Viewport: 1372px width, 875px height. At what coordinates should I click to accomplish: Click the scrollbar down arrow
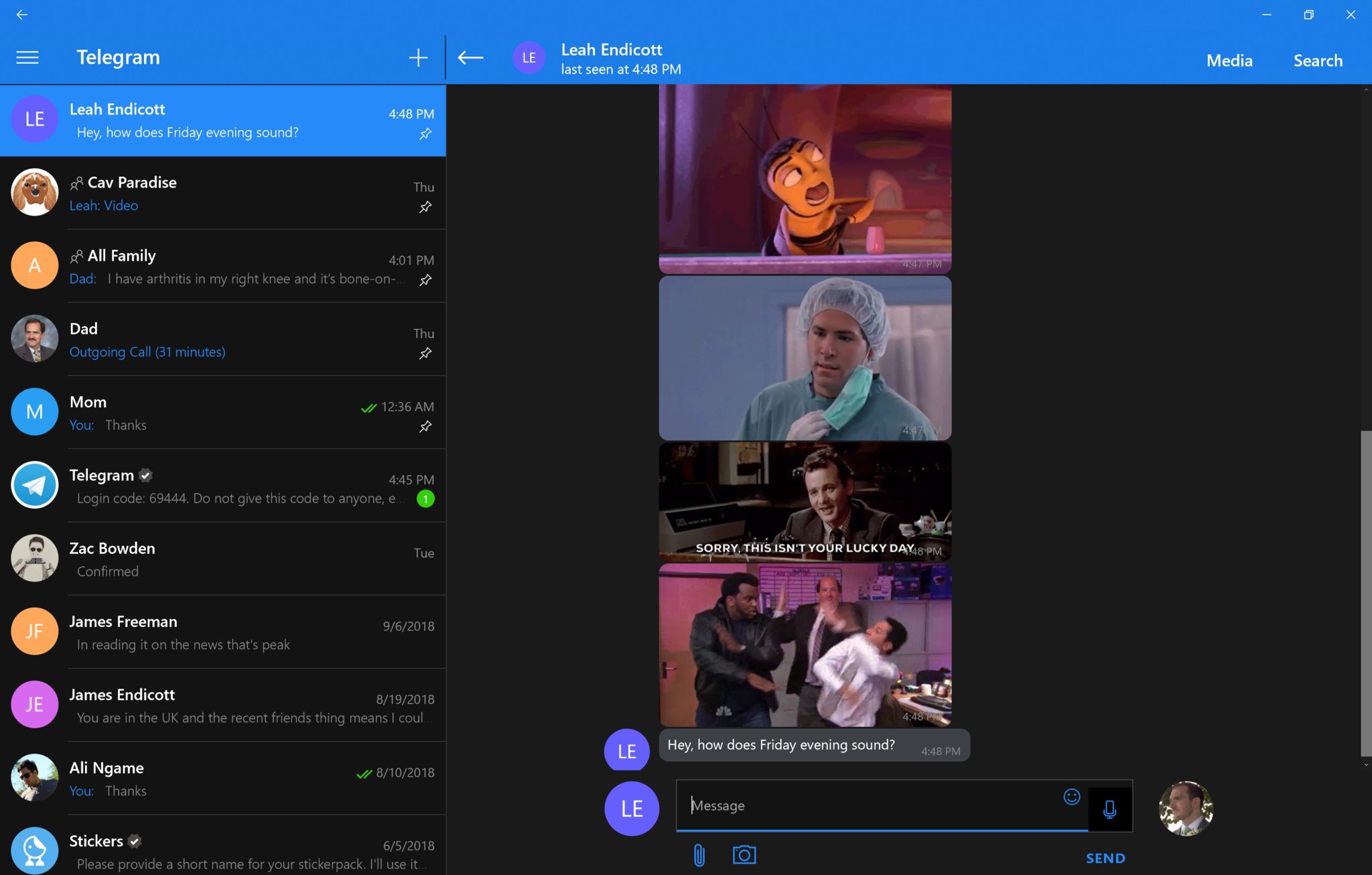1366,764
